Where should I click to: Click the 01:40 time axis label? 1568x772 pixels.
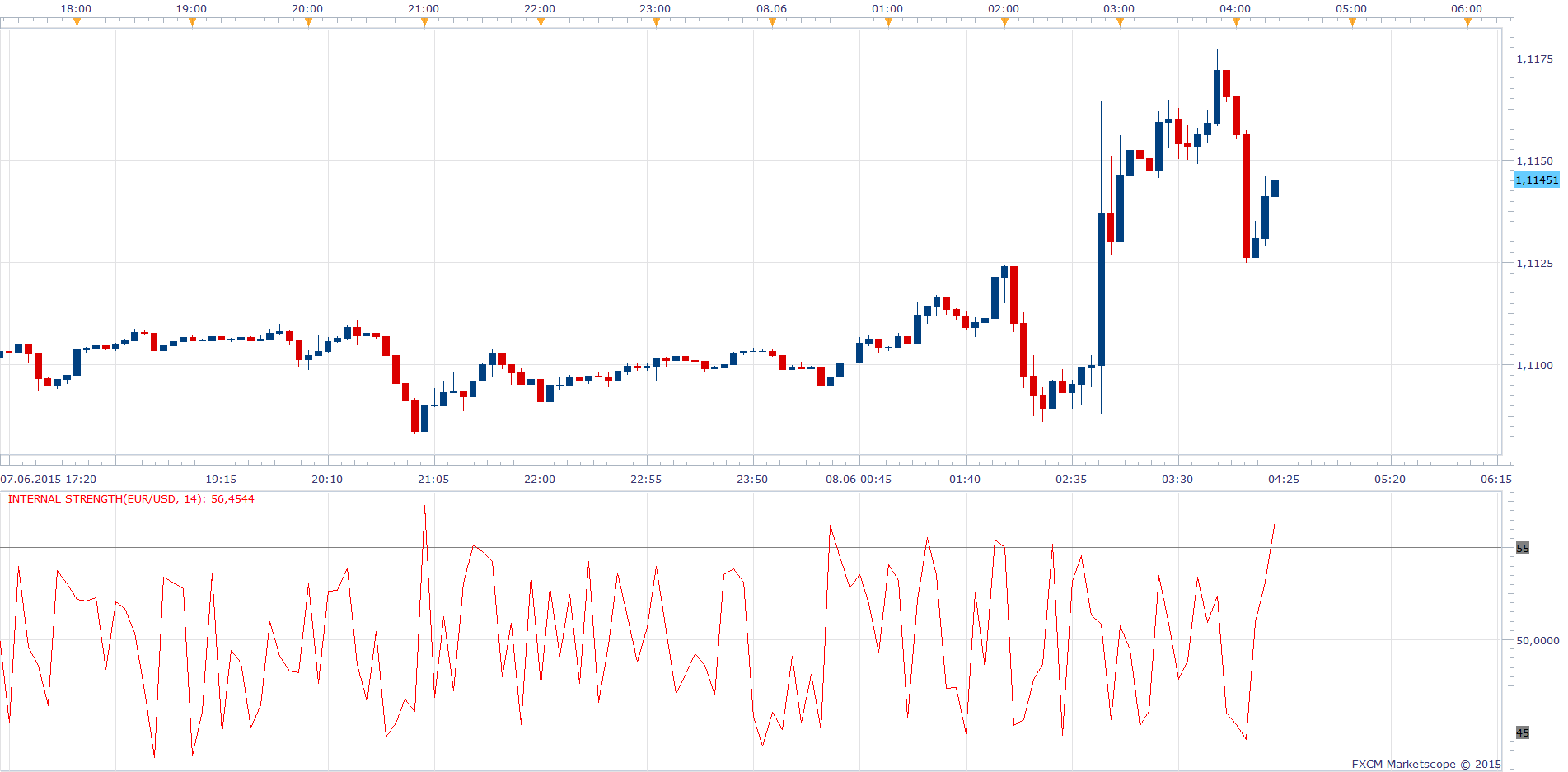pyautogui.click(x=965, y=480)
